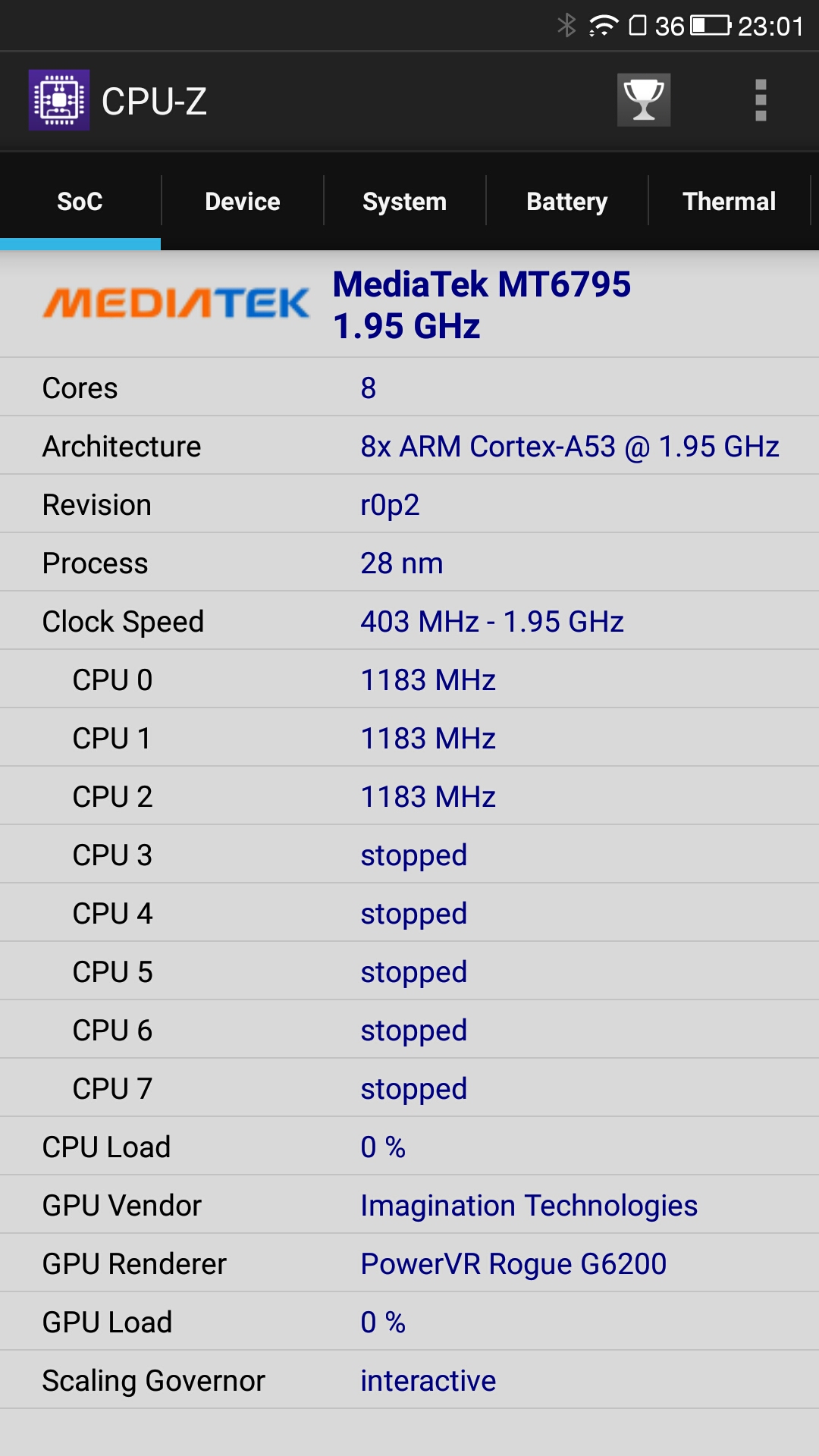
Task: Tap the status bar clock 23:01
Action: coord(770,26)
